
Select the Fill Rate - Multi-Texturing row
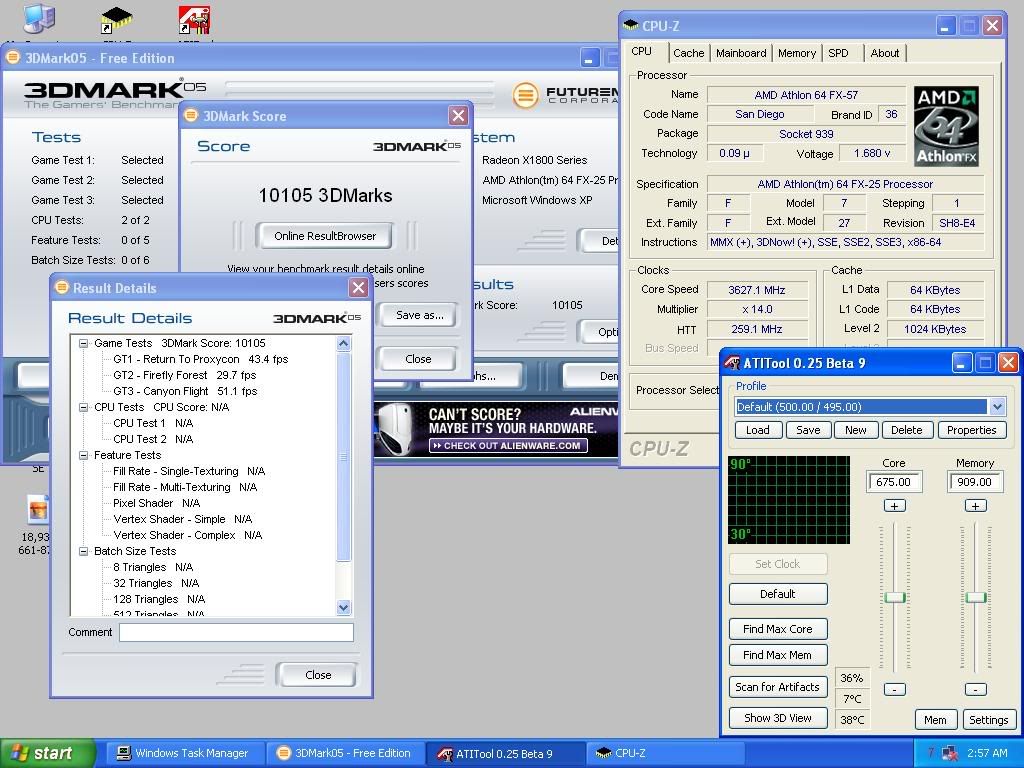(185, 487)
